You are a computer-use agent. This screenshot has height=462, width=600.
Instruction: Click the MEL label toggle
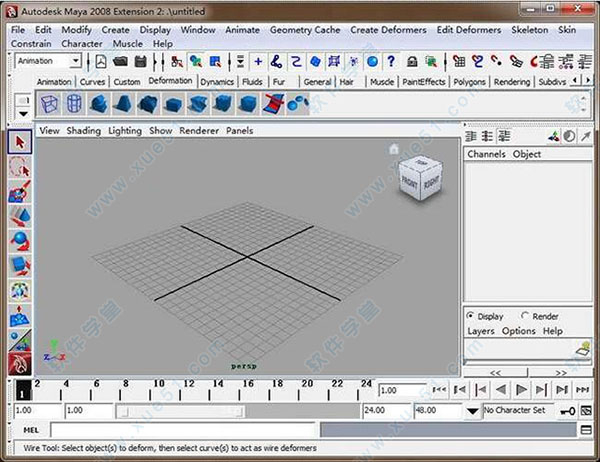31,430
